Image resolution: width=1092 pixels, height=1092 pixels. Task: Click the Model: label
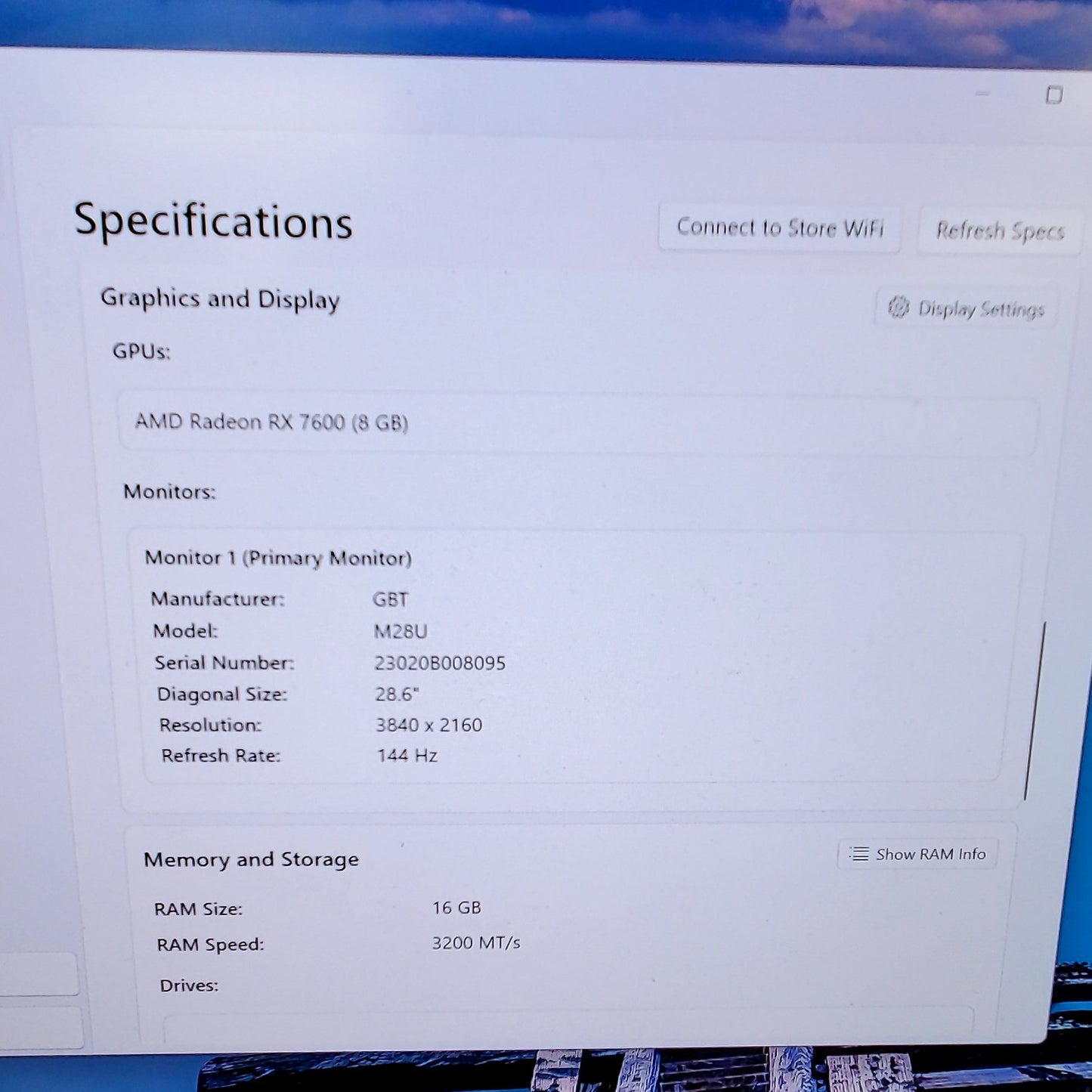185,631
